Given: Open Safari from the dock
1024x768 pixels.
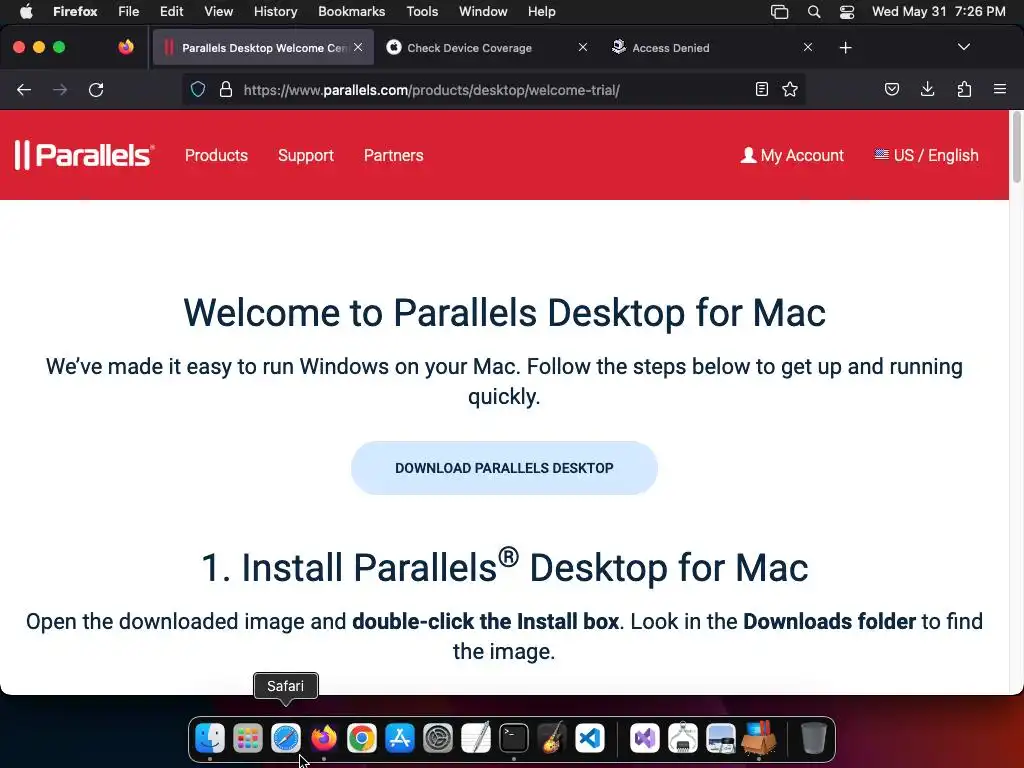Looking at the screenshot, I should tap(285, 739).
